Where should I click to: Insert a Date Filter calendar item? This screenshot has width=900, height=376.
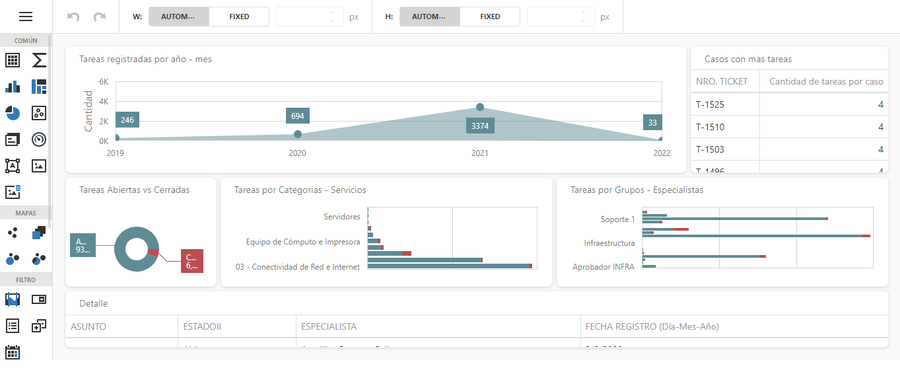(x=13, y=352)
